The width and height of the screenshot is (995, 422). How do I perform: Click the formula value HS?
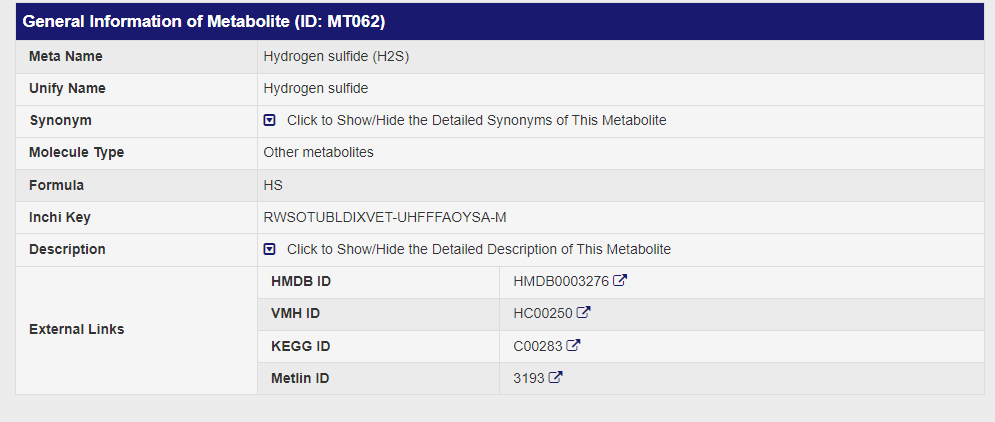(273, 185)
